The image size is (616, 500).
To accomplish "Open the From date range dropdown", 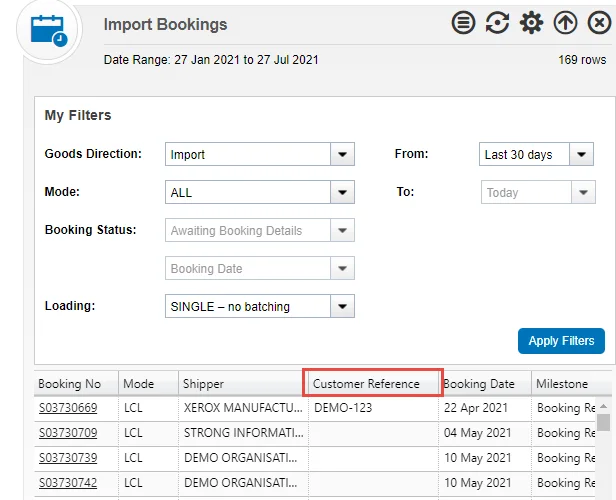I will [582, 155].
